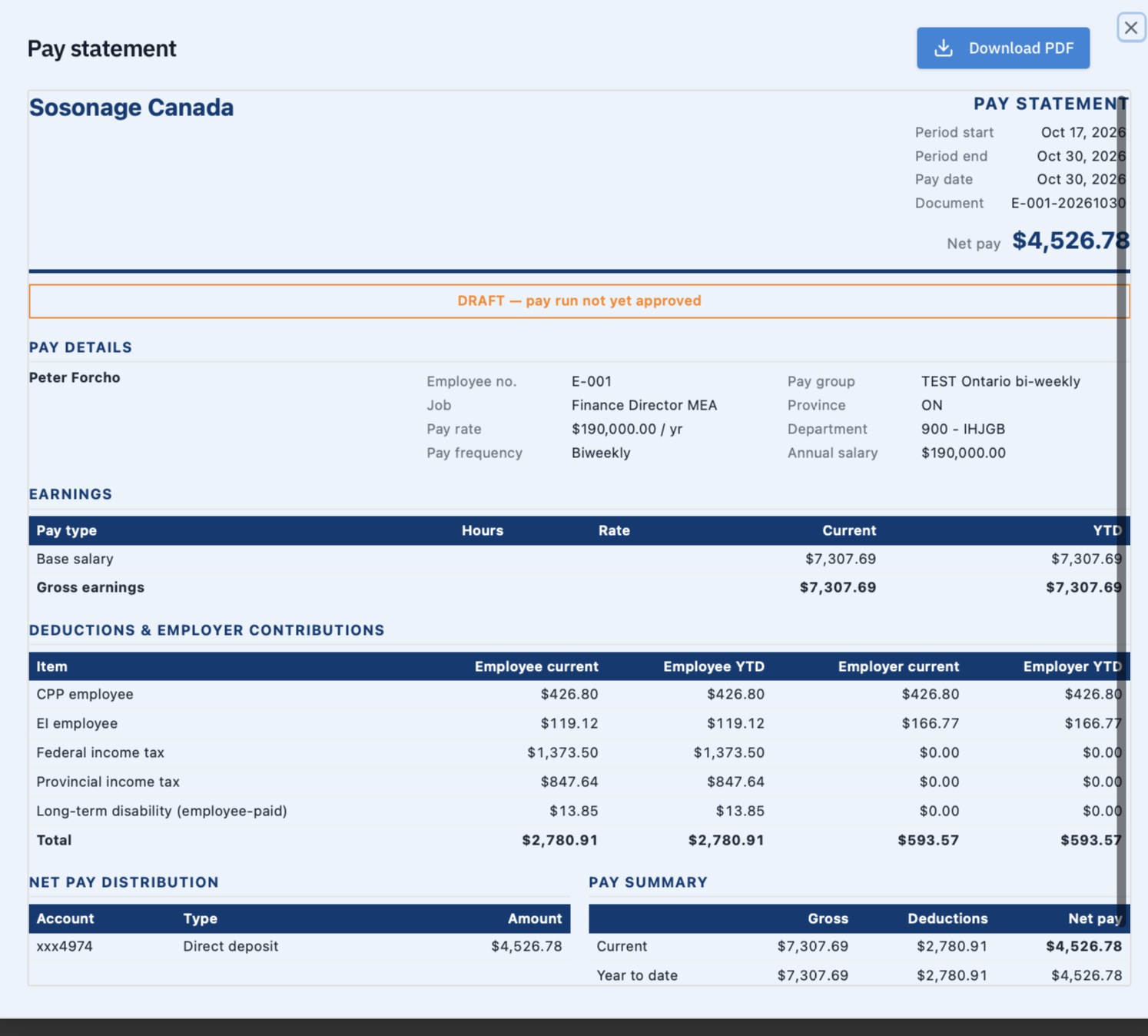Screen dimensions: 1148x1036
Task: Click the DRAFT pay run not yet approved banner
Action: coord(579,301)
